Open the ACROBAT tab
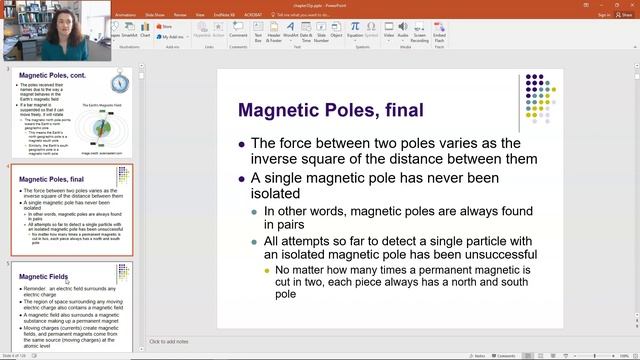 click(x=253, y=15)
